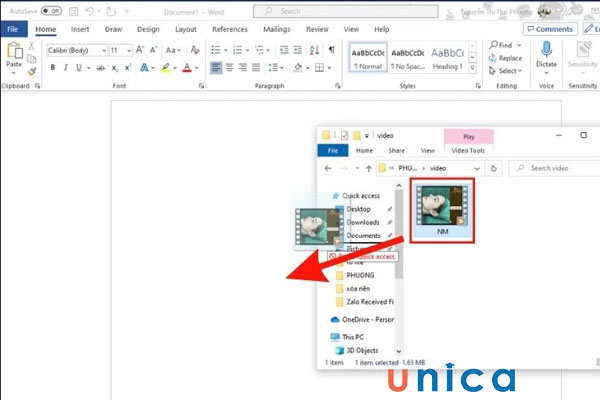Click the Cut scissors icon
The width and height of the screenshot is (600, 400).
pyautogui.click(x=32, y=46)
